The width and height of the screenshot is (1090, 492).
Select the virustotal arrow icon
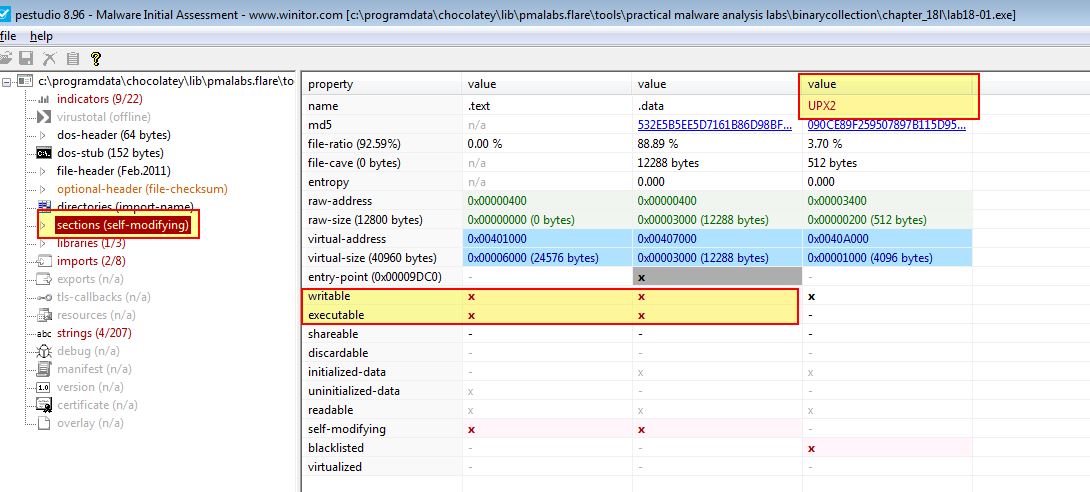(44, 117)
